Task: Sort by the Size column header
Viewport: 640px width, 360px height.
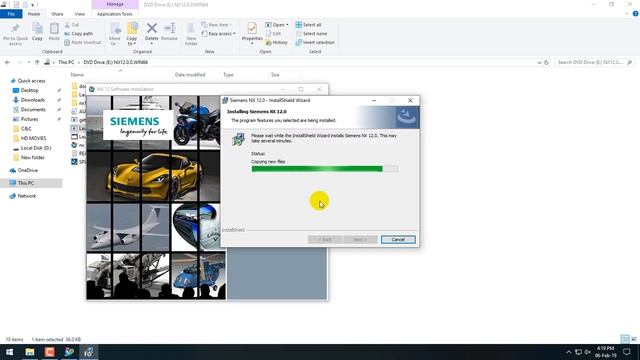Action: pyautogui.click(x=275, y=75)
